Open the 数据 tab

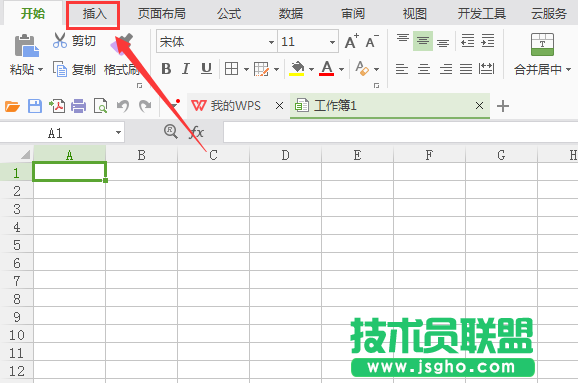291,14
